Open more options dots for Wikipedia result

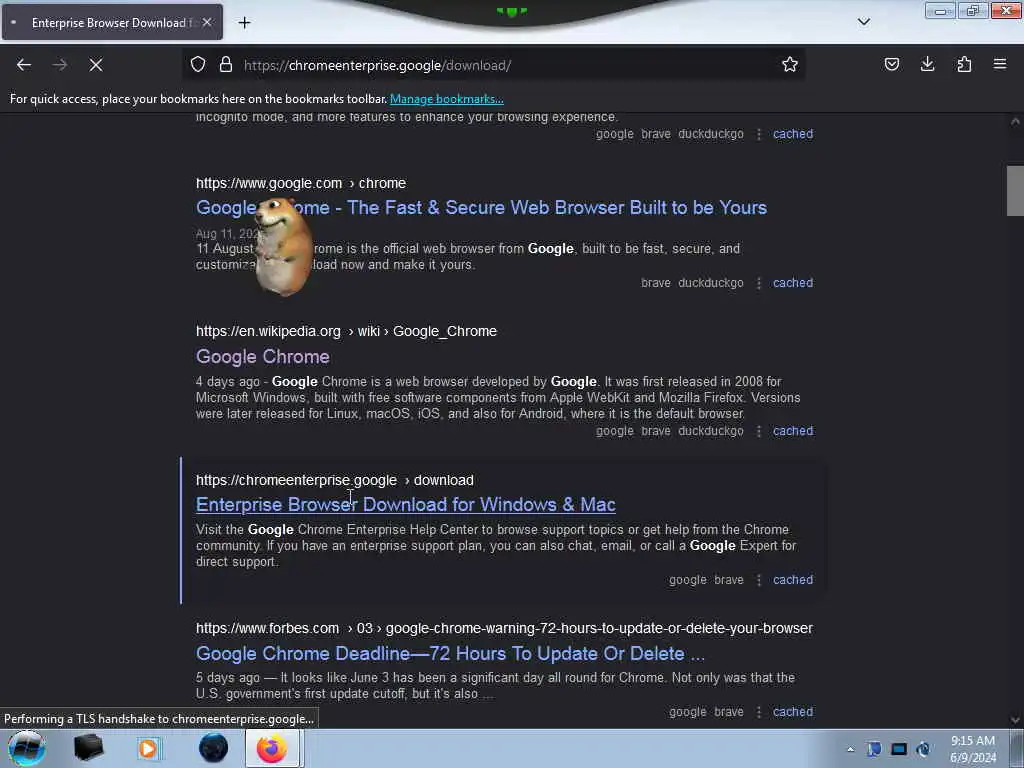coord(759,431)
